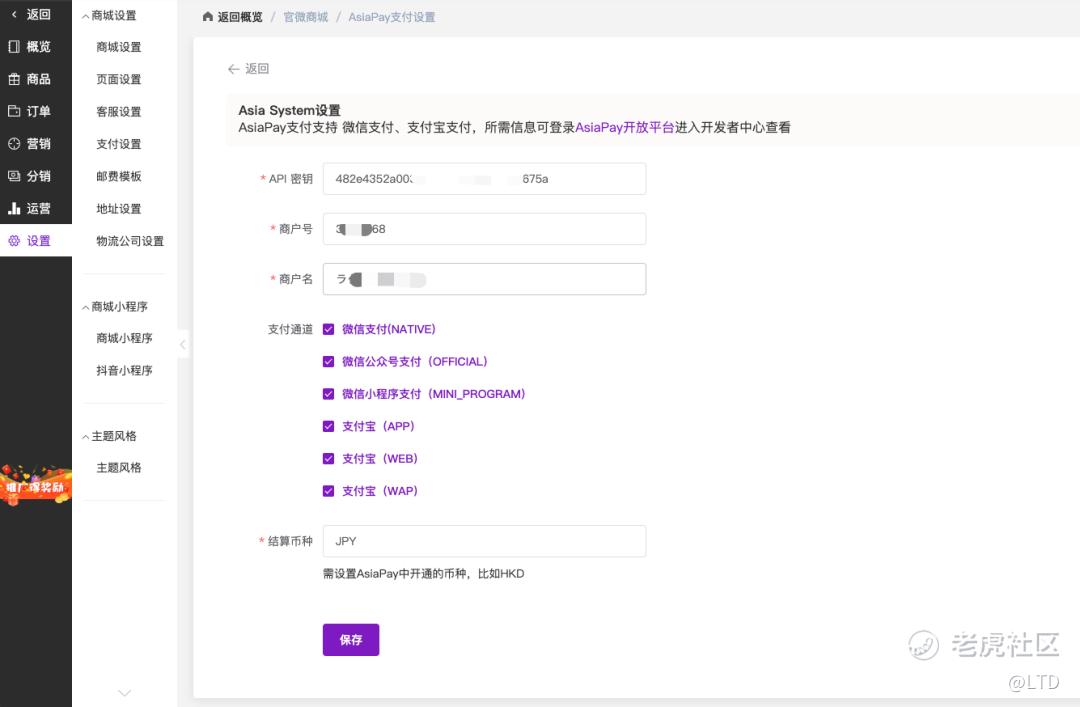Click the down chevron at submenu bottom
Screen dimensions: 1080x707
[x=124, y=693]
